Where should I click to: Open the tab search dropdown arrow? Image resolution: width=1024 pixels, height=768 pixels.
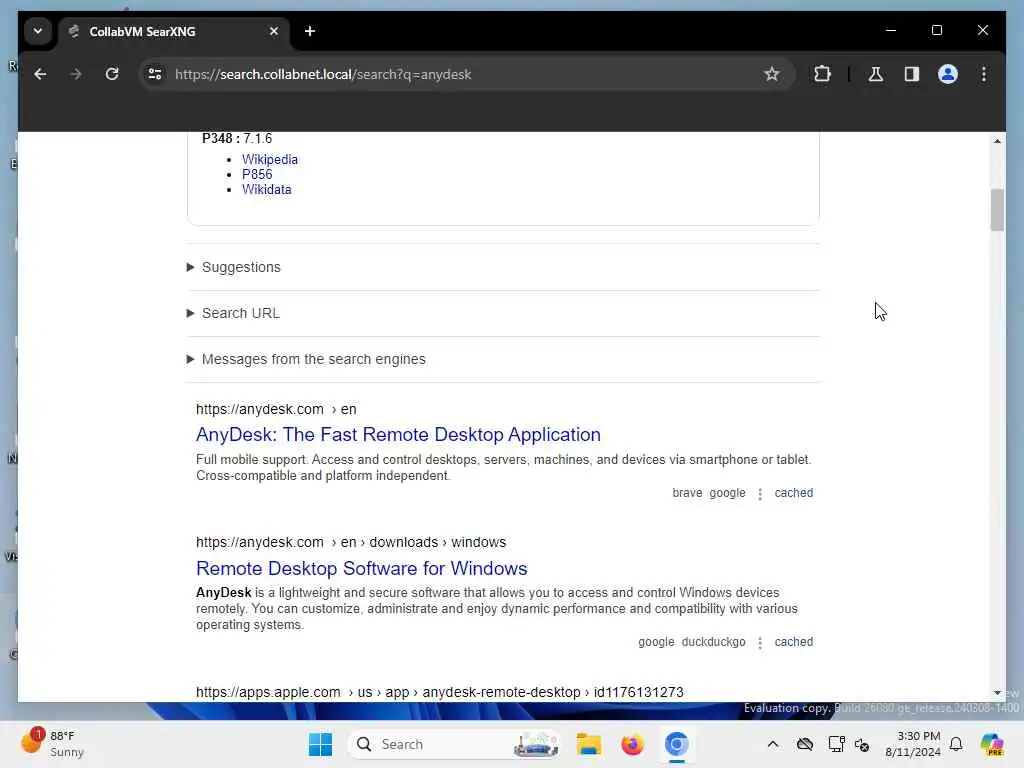(x=38, y=31)
